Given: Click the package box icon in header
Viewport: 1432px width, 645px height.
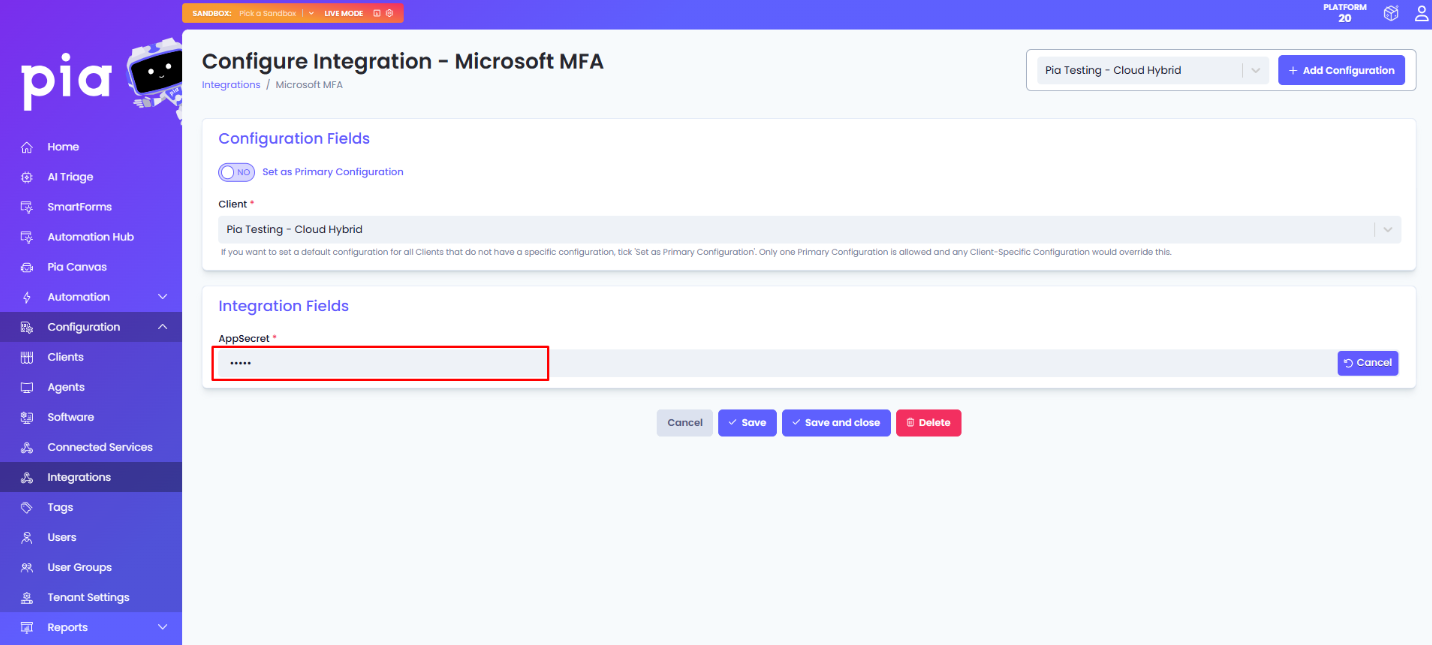Looking at the screenshot, I should point(1391,13).
